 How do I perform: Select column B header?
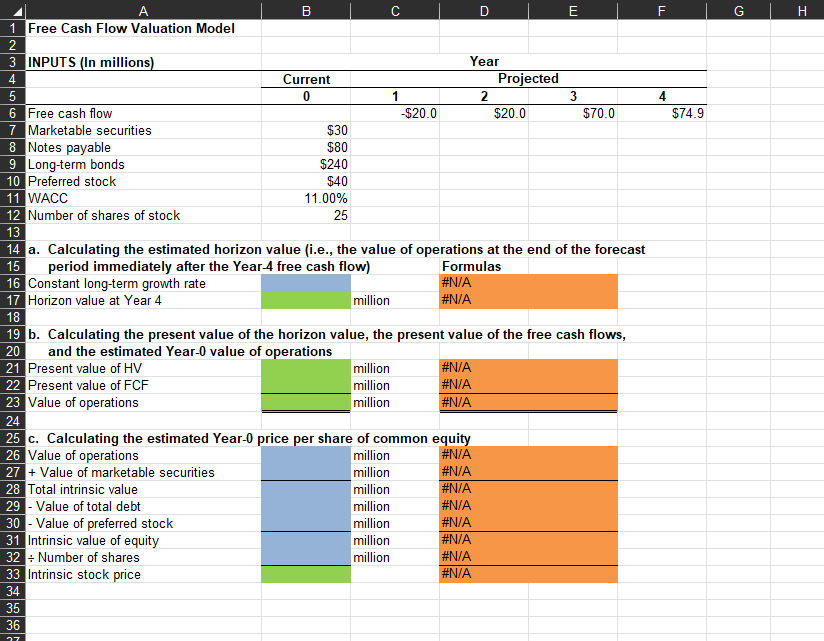click(x=306, y=11)
